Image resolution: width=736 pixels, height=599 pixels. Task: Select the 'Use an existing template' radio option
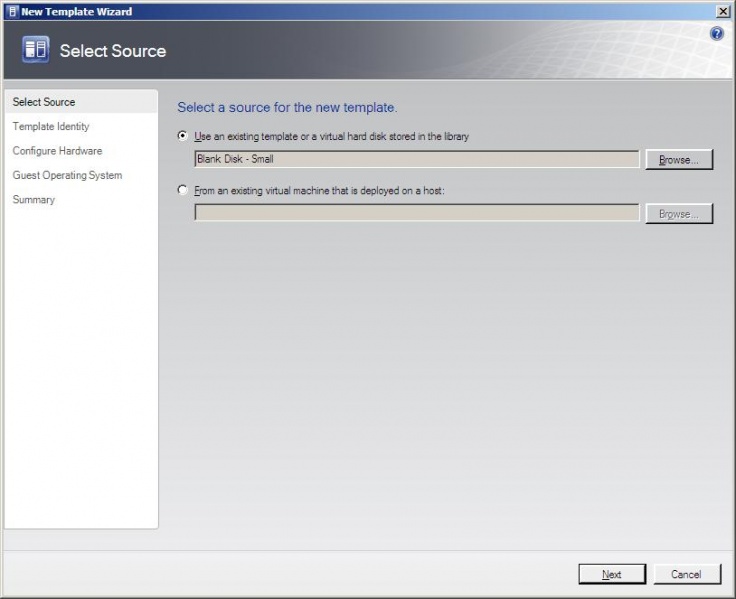(x=182, y=136)
